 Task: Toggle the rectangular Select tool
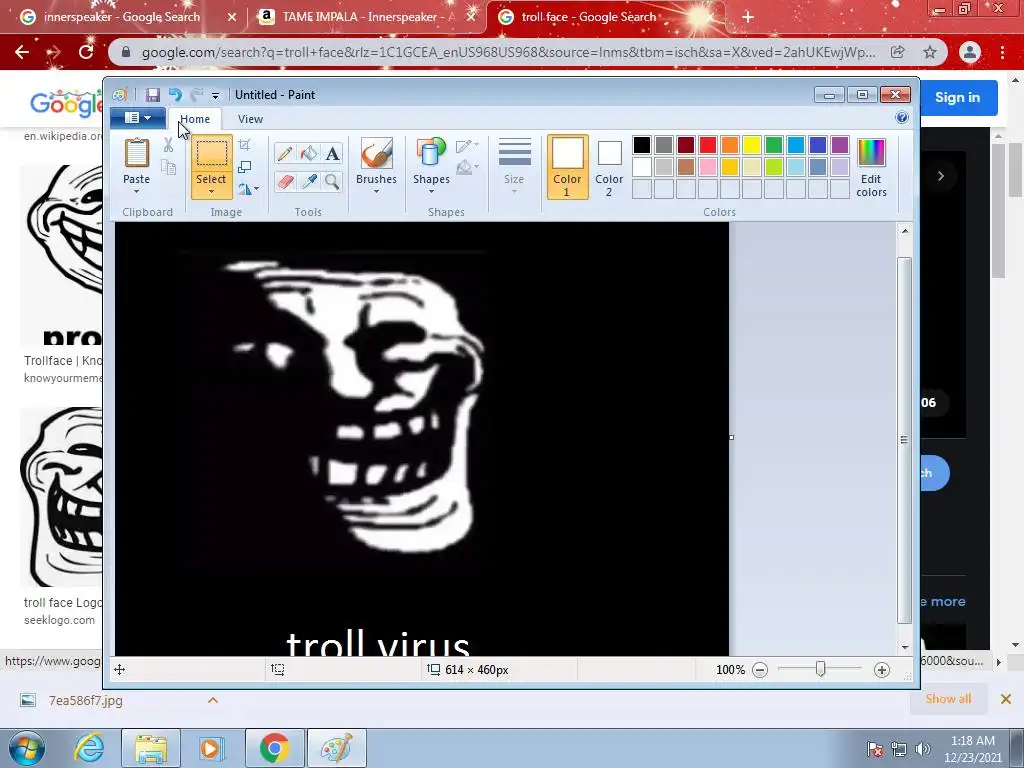click(211, 154)
